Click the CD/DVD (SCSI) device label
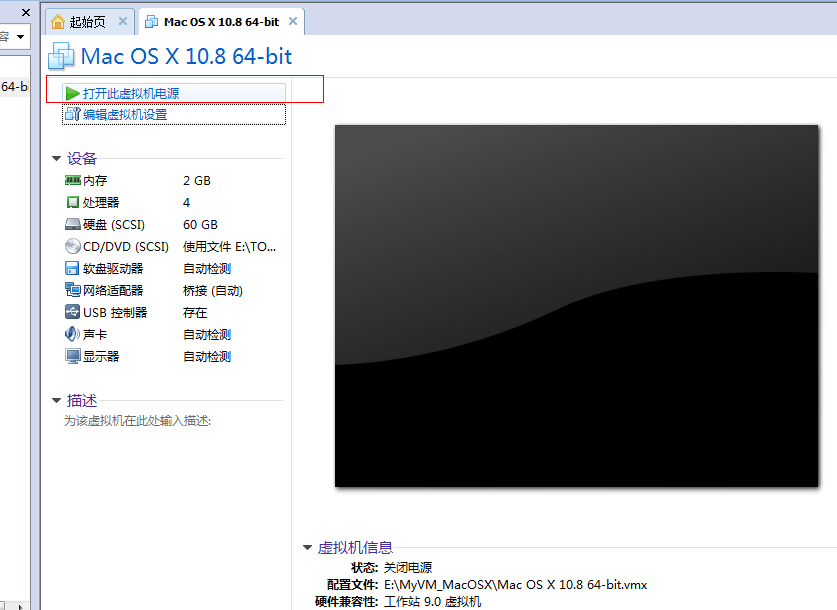Screen dimensions: 837x610 126,246
